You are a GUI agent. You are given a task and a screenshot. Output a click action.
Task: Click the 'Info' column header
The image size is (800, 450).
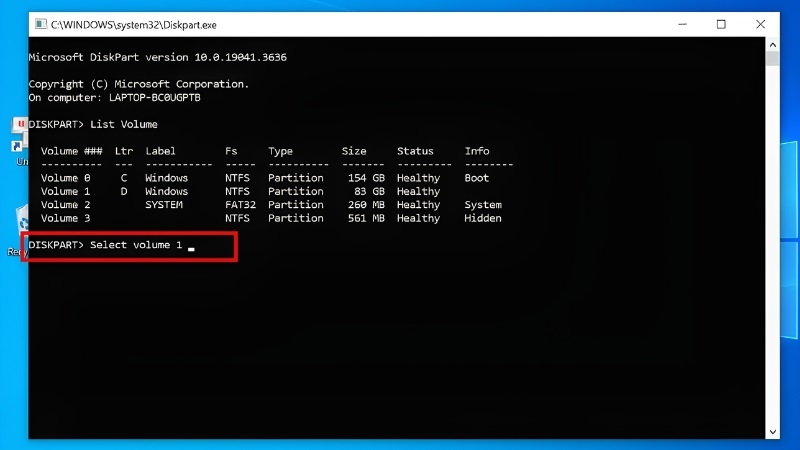click(x=477, y=151)
